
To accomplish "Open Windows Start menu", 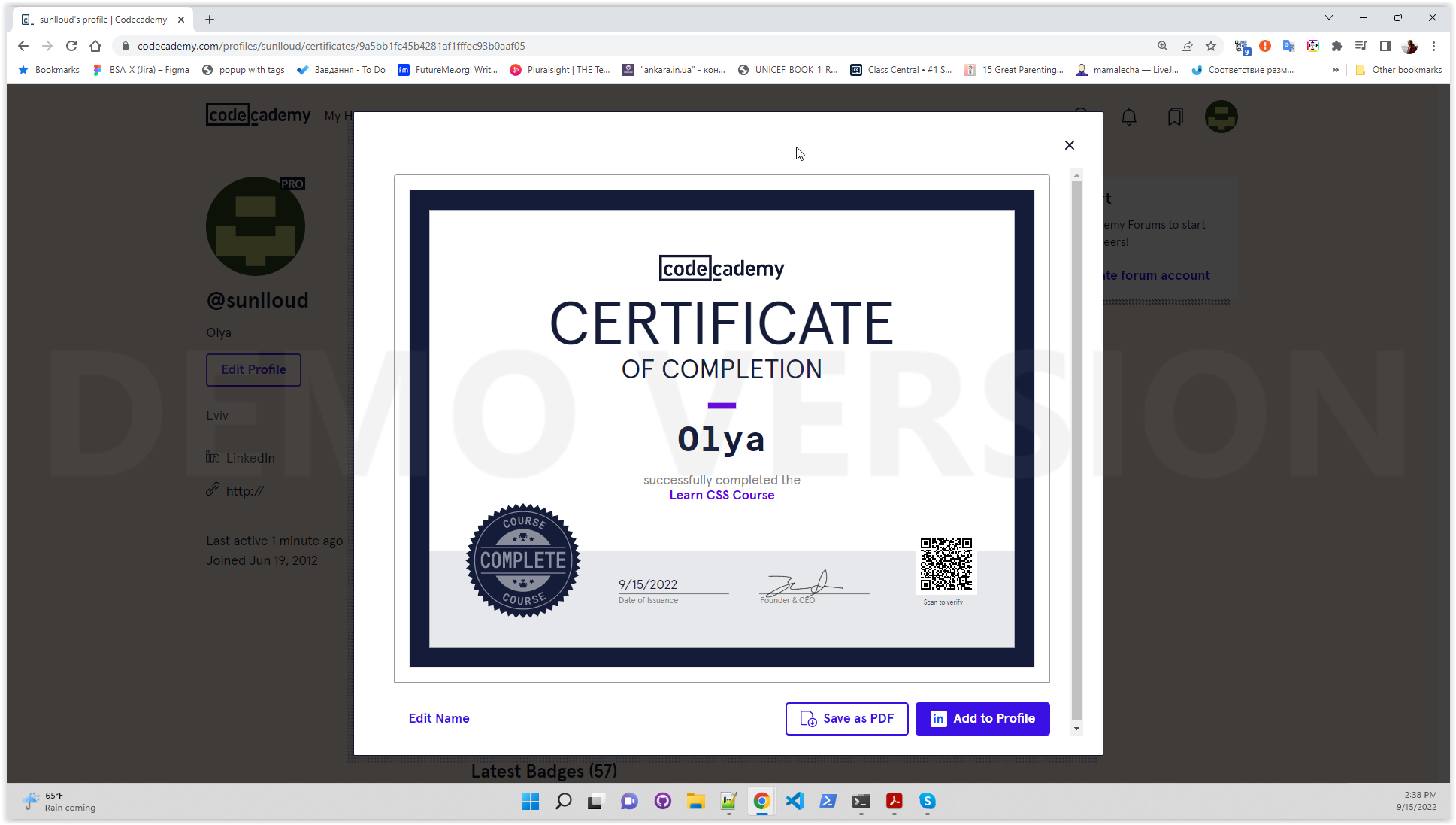I will pos(530,802).
